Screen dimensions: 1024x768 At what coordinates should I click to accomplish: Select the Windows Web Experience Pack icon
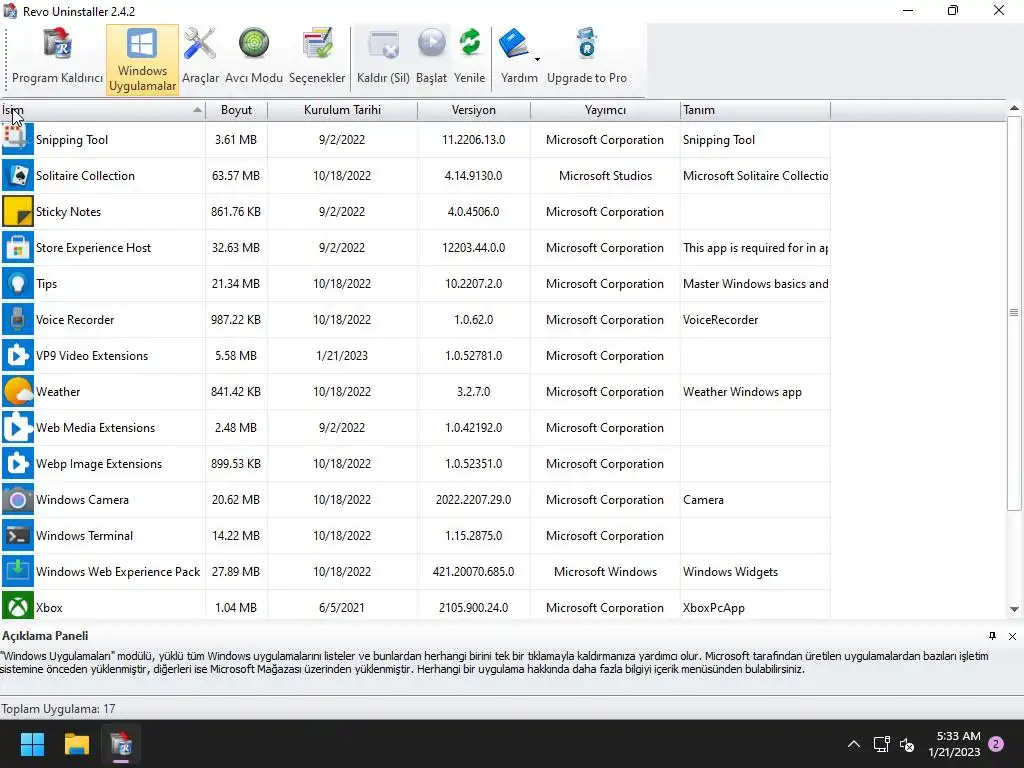18,571
